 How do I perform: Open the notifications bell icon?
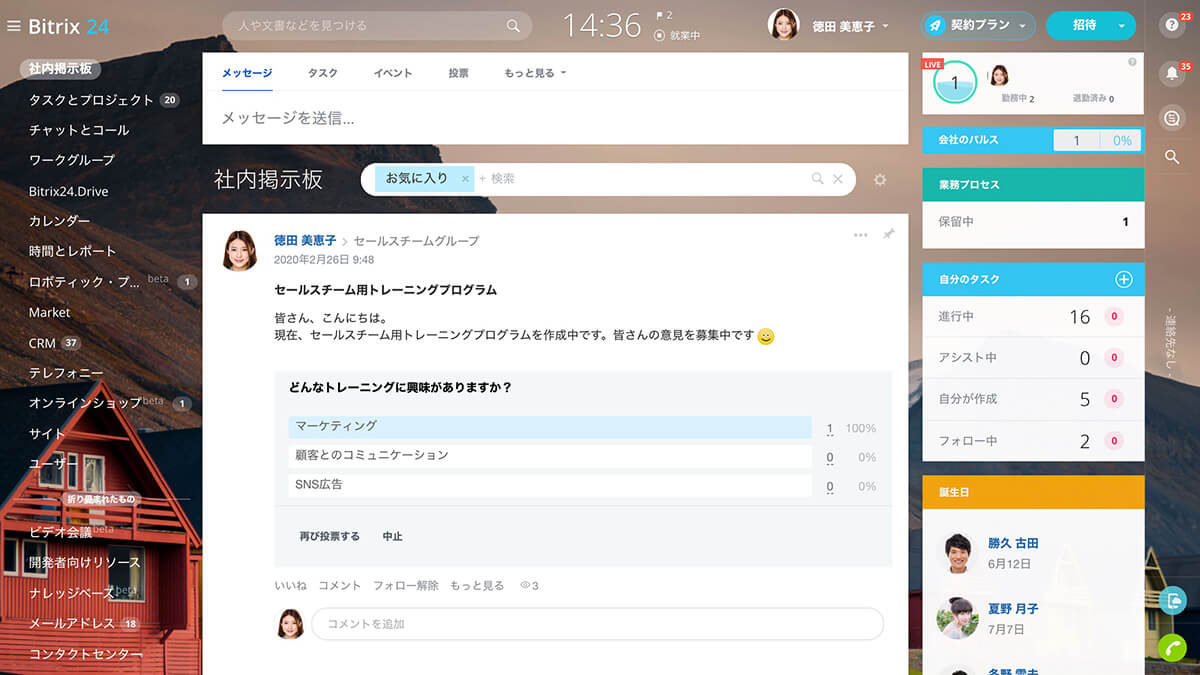(1172, 73)
